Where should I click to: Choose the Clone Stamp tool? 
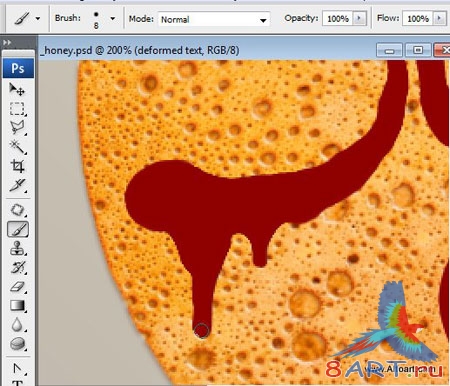point(17,248)
